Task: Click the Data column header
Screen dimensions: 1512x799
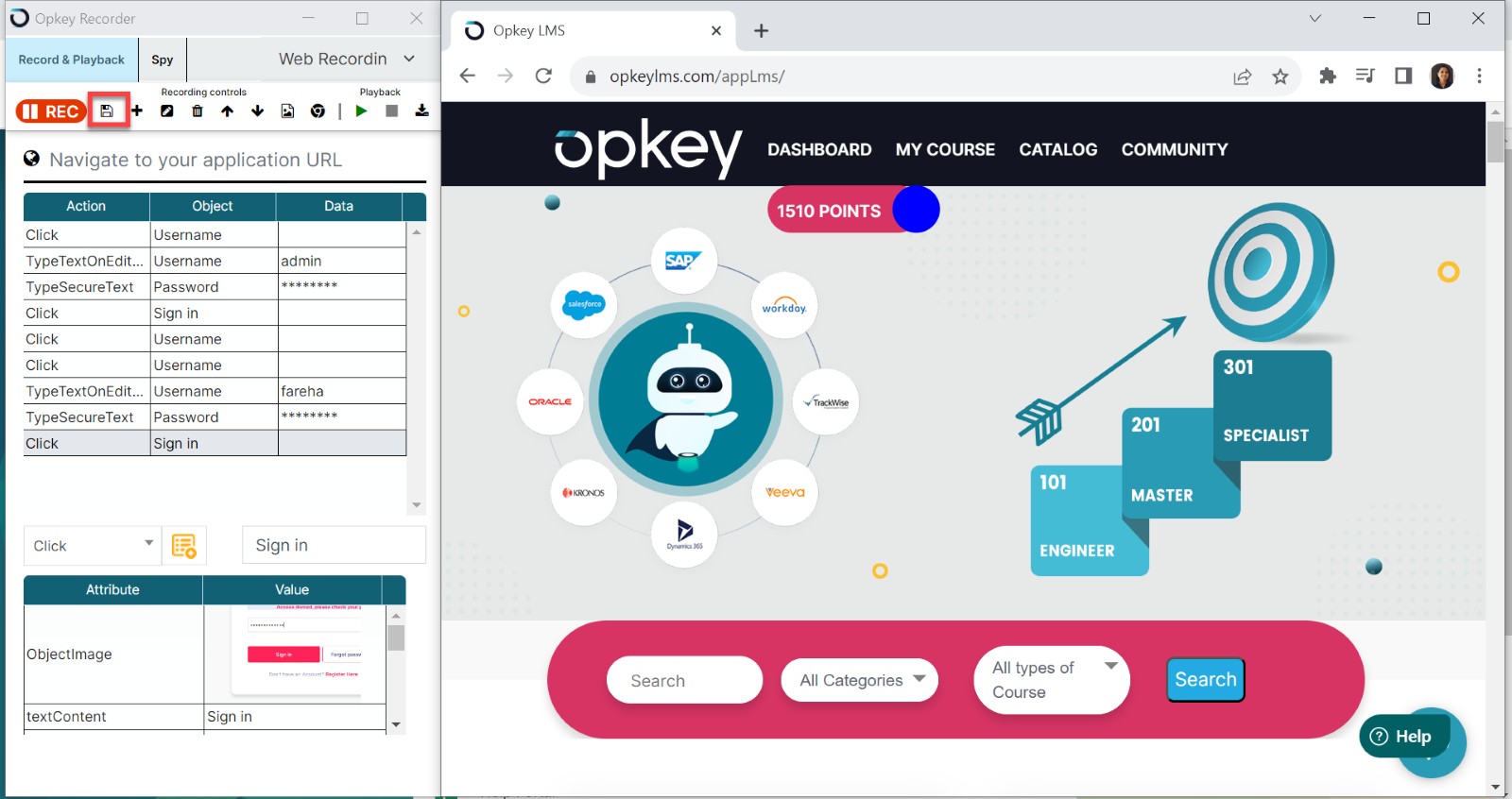Action: coord(338,206)
